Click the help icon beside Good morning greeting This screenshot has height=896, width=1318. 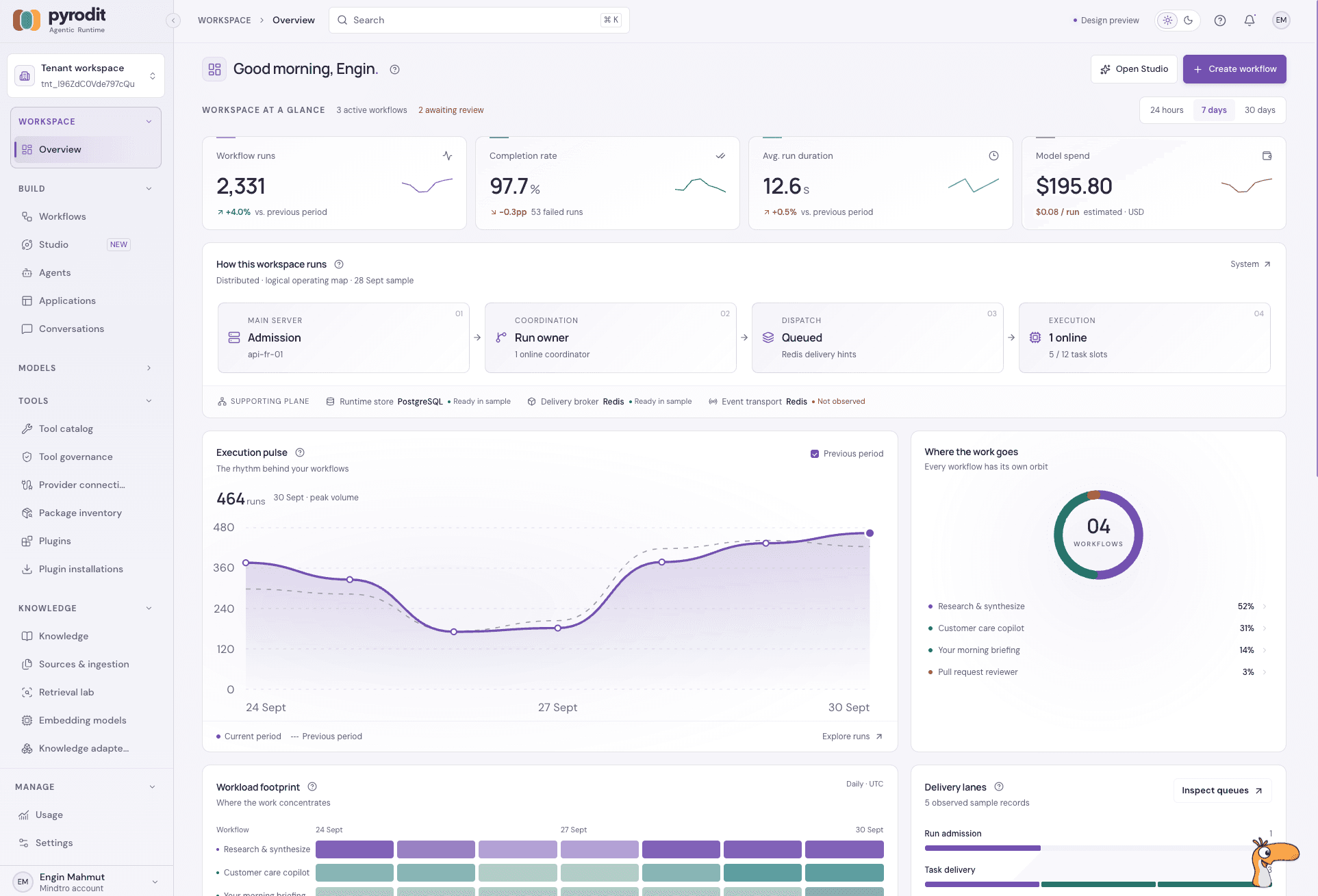coord(394,69)
